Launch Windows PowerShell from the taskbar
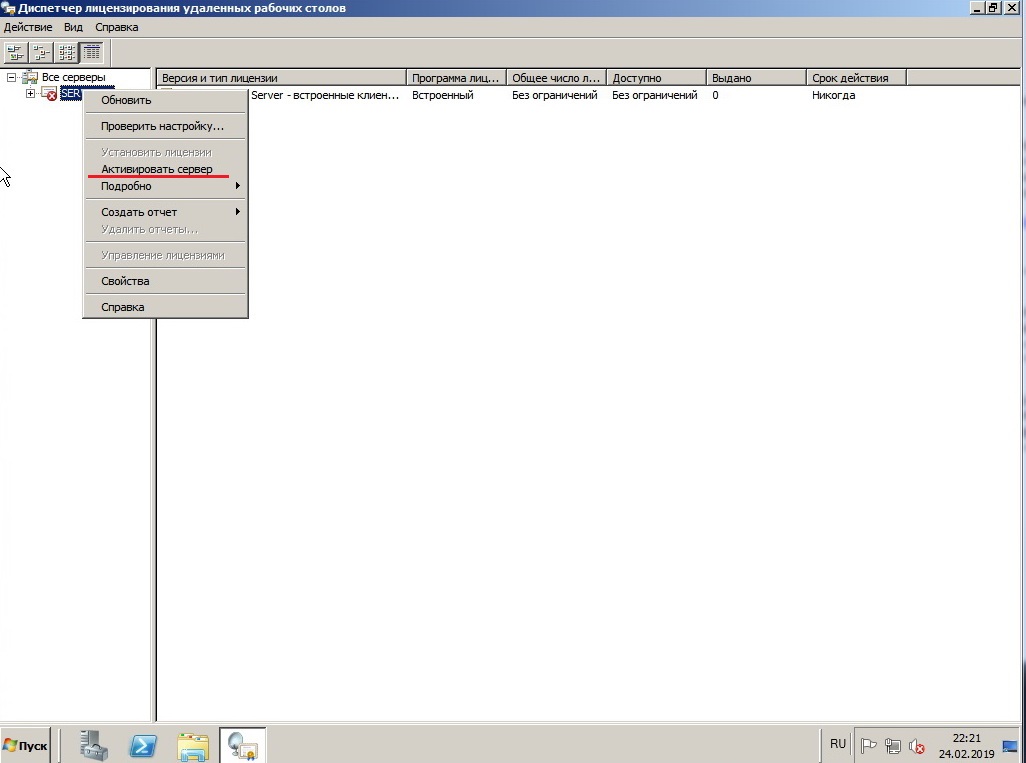Image resolution: width=1026 pixels, height=763 pixels. 143,745
